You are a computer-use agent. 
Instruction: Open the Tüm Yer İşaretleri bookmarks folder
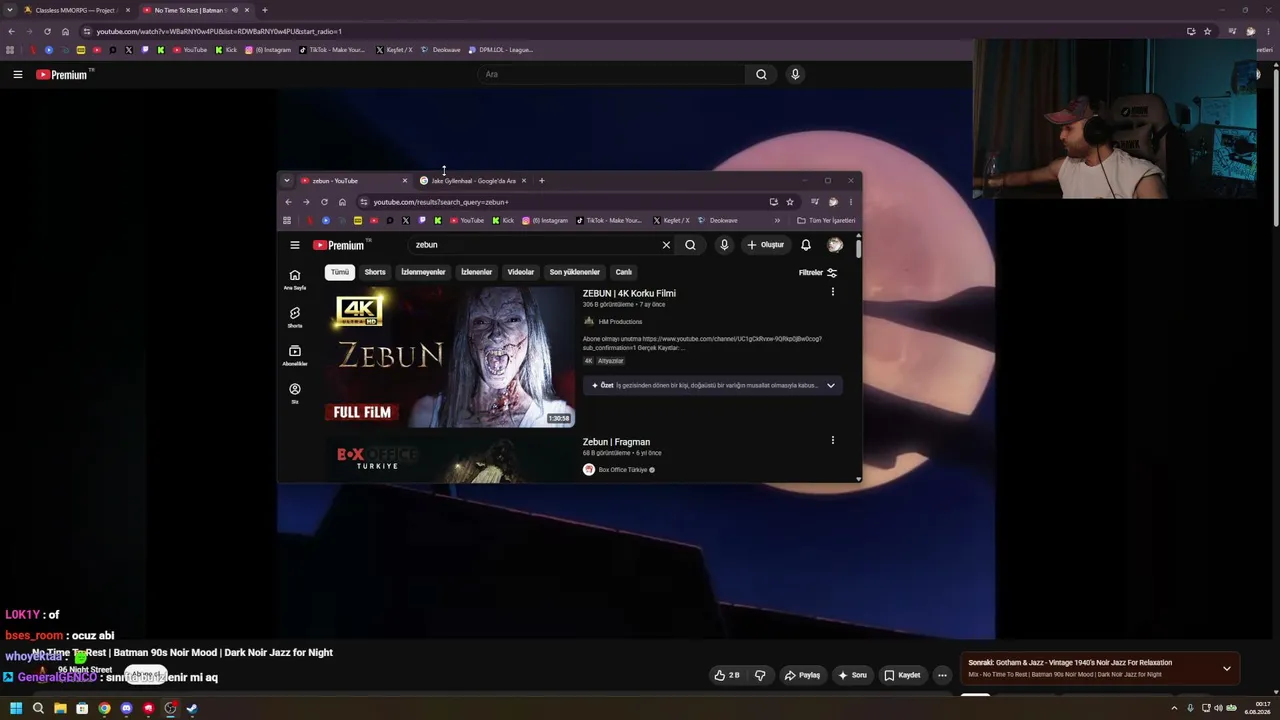[826, 221]
